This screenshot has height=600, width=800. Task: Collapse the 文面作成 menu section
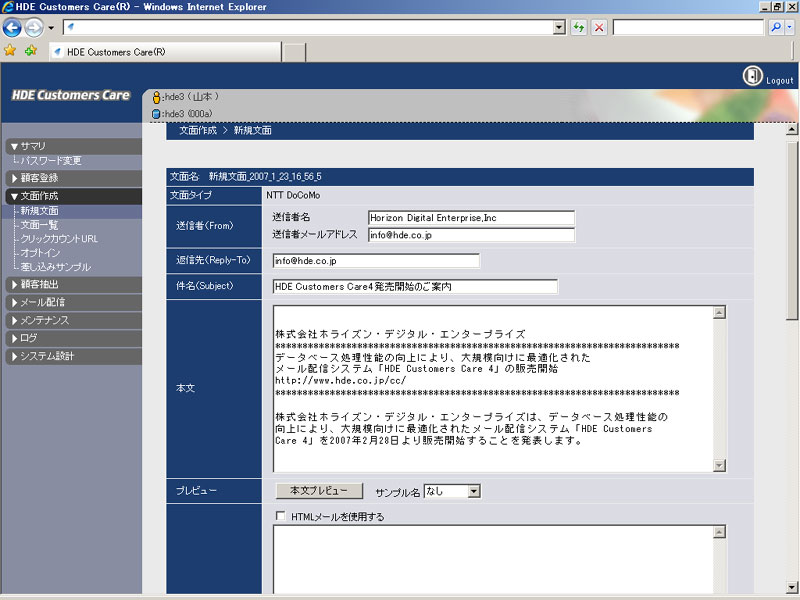(x=73, y=196)
